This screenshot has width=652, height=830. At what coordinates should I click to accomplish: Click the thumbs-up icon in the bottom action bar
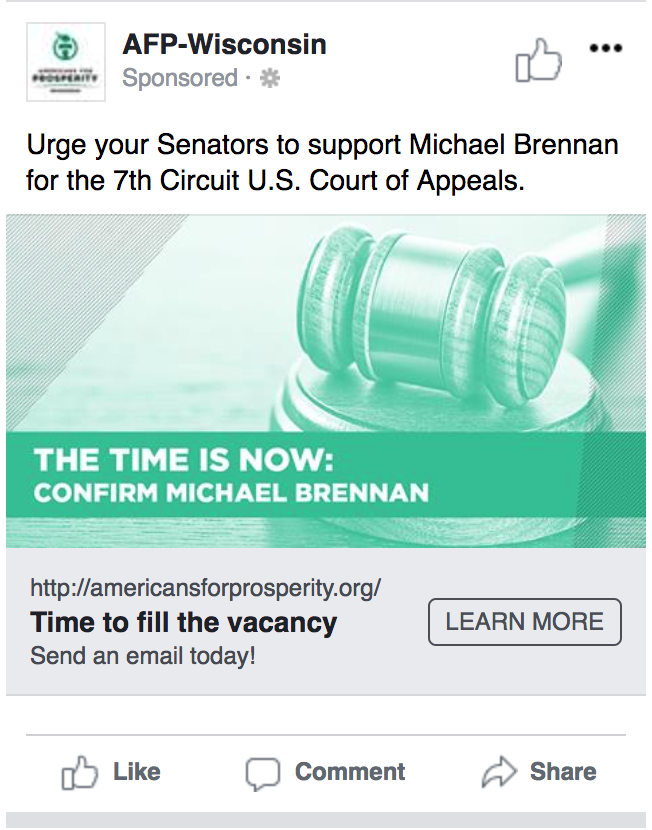tap(78, 773)
